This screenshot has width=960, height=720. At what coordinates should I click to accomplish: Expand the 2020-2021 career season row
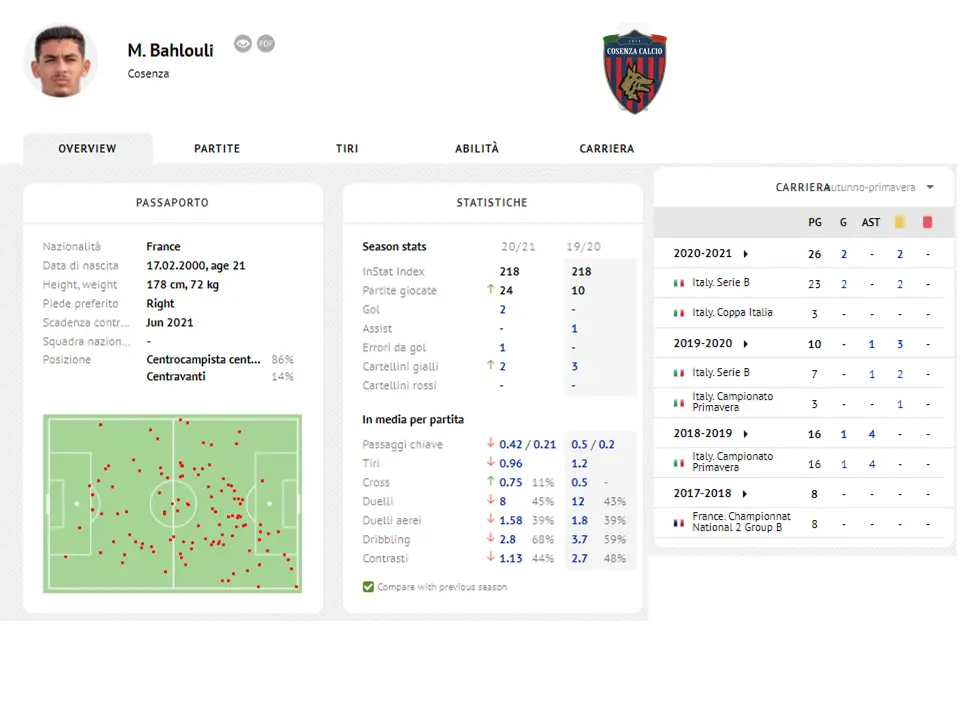pyautogui.click(x=746, y=254)
